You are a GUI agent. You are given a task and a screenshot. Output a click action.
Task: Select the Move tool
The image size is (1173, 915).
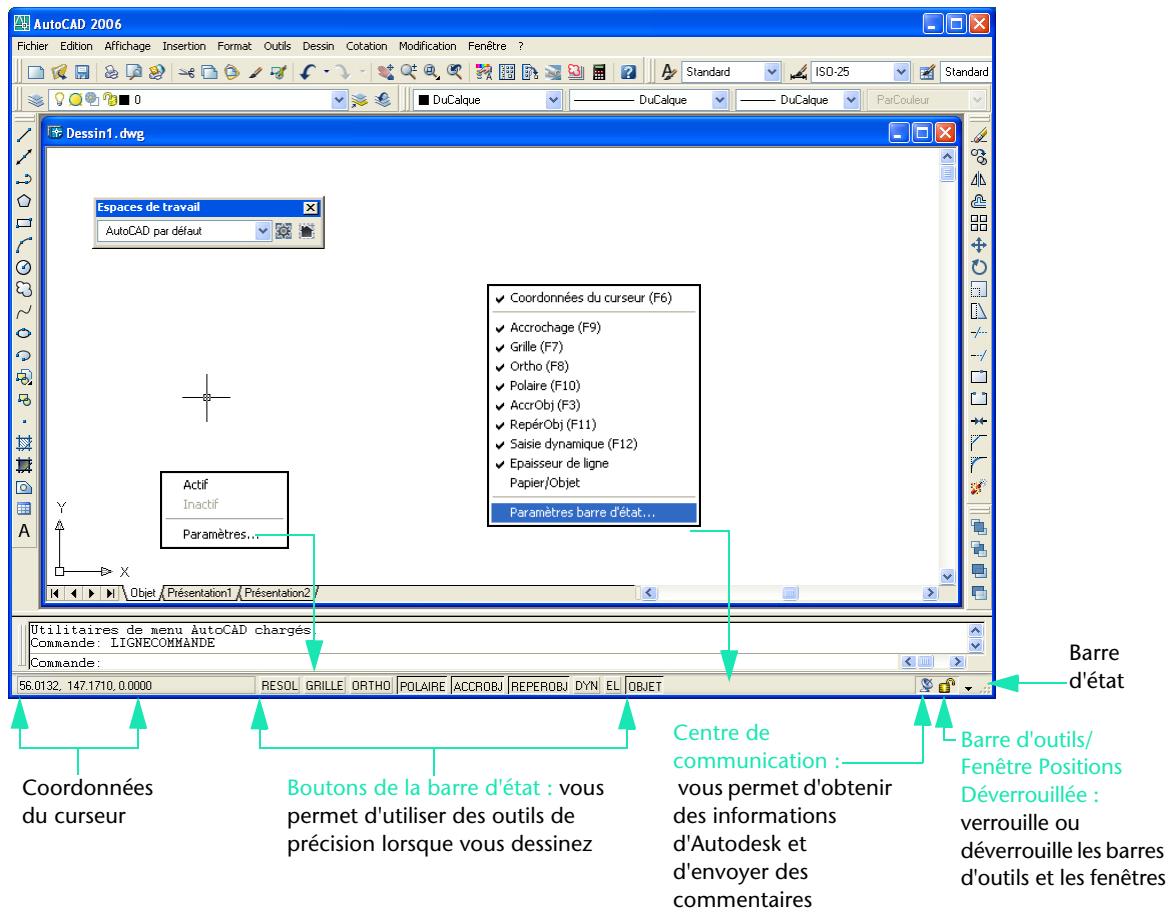[x=978, y=245]
